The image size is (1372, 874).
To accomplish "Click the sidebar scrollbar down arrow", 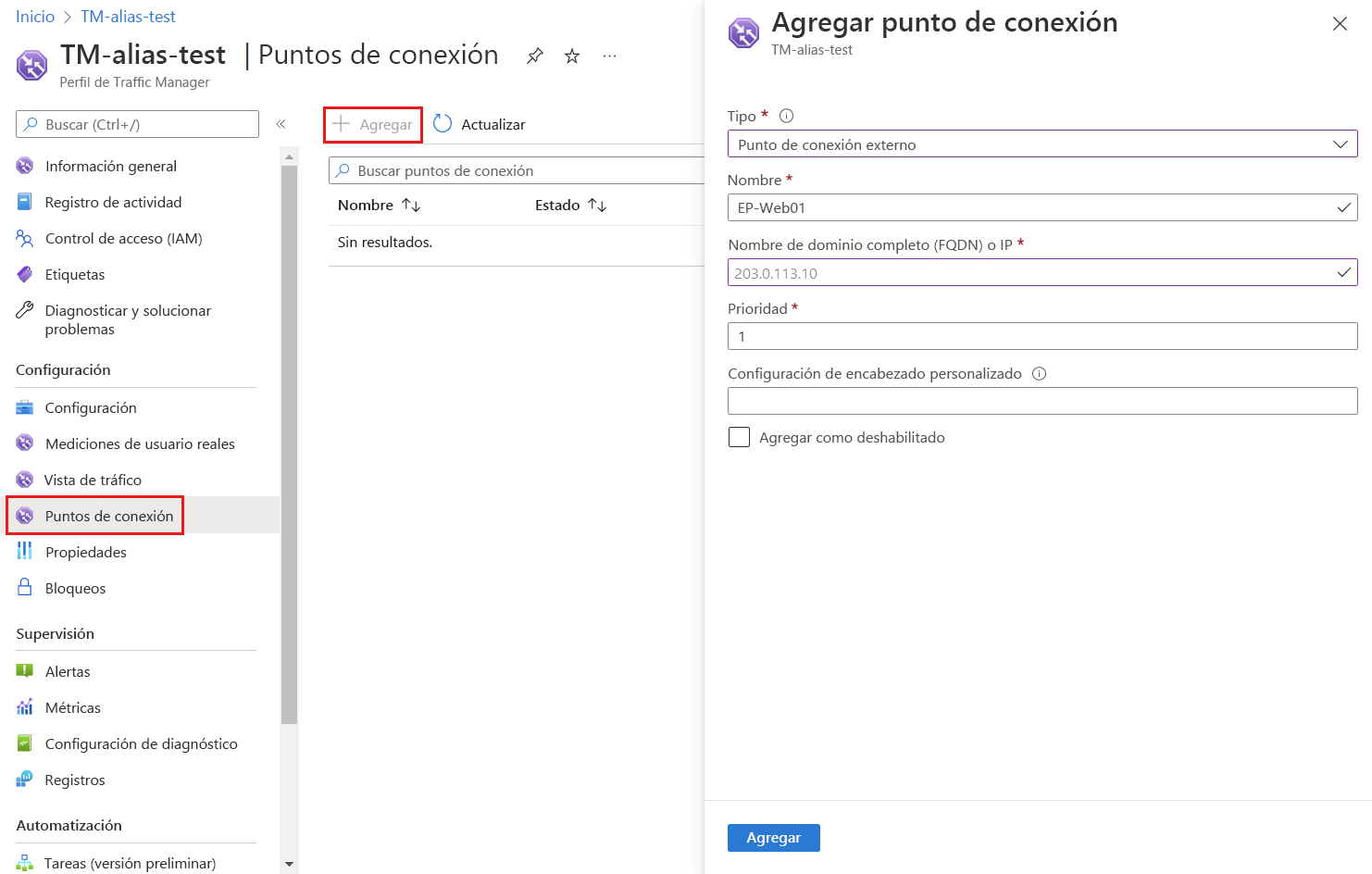I will pyautogui.click(x=289, y=864).
